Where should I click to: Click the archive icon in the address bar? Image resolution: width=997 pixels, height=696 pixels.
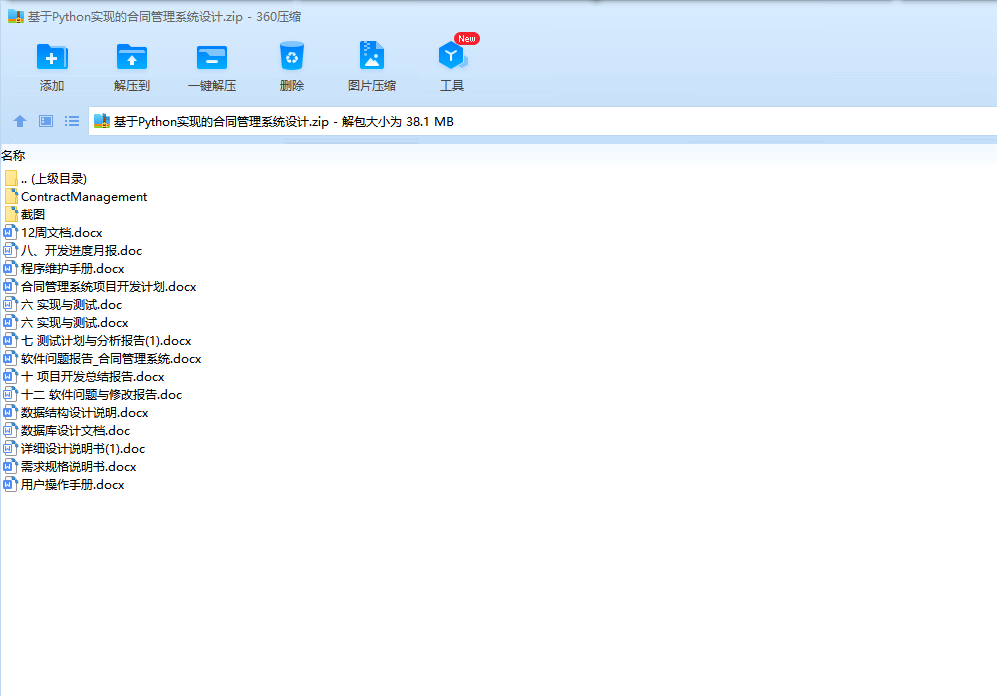click(x=102, y=121)
